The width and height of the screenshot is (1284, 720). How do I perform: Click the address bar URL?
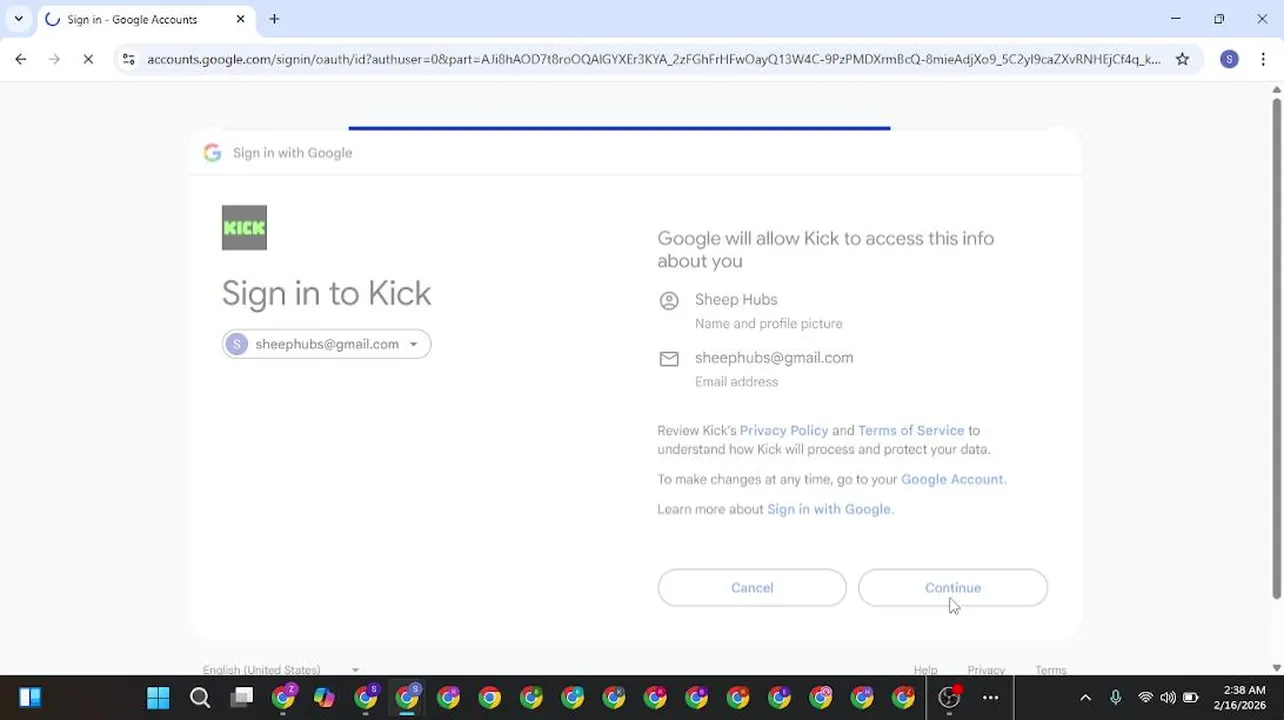pyautogui.click(x=654, y=59)
